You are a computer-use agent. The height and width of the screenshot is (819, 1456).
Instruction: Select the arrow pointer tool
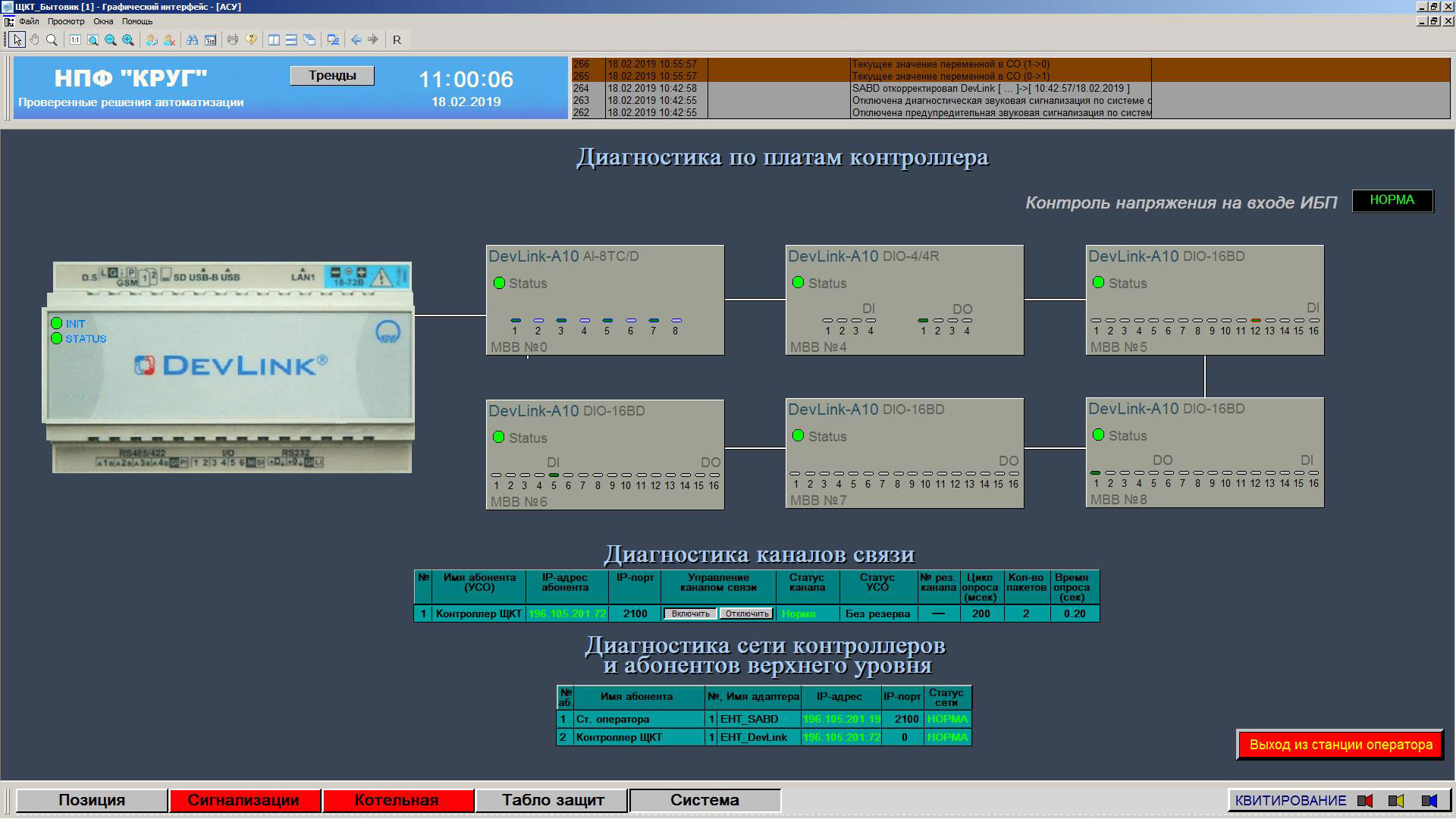pyautogui.click(x=17, y=39)
